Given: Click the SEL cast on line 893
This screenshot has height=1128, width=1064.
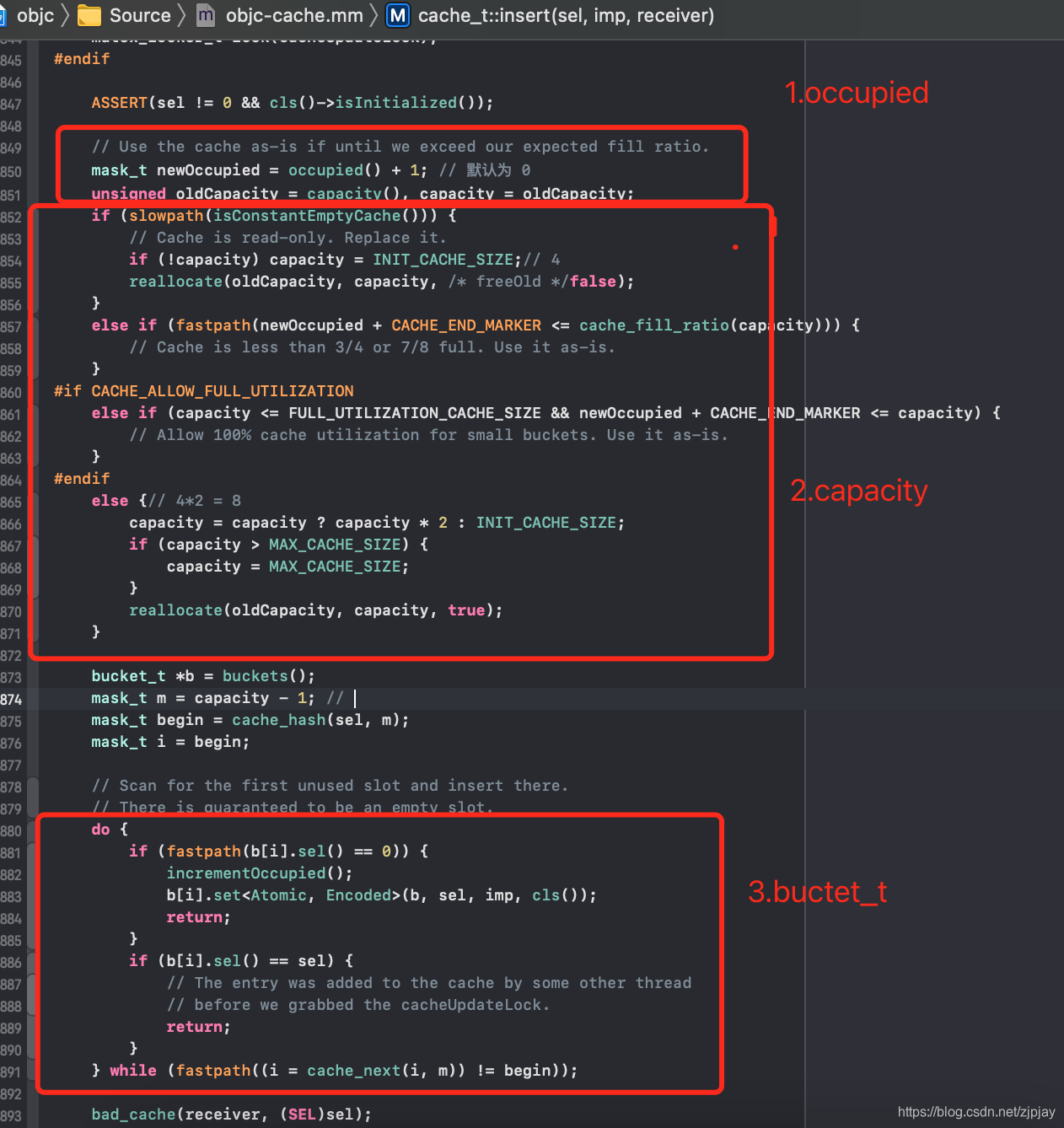Looking at the screenshot, I should (302, 1115).
